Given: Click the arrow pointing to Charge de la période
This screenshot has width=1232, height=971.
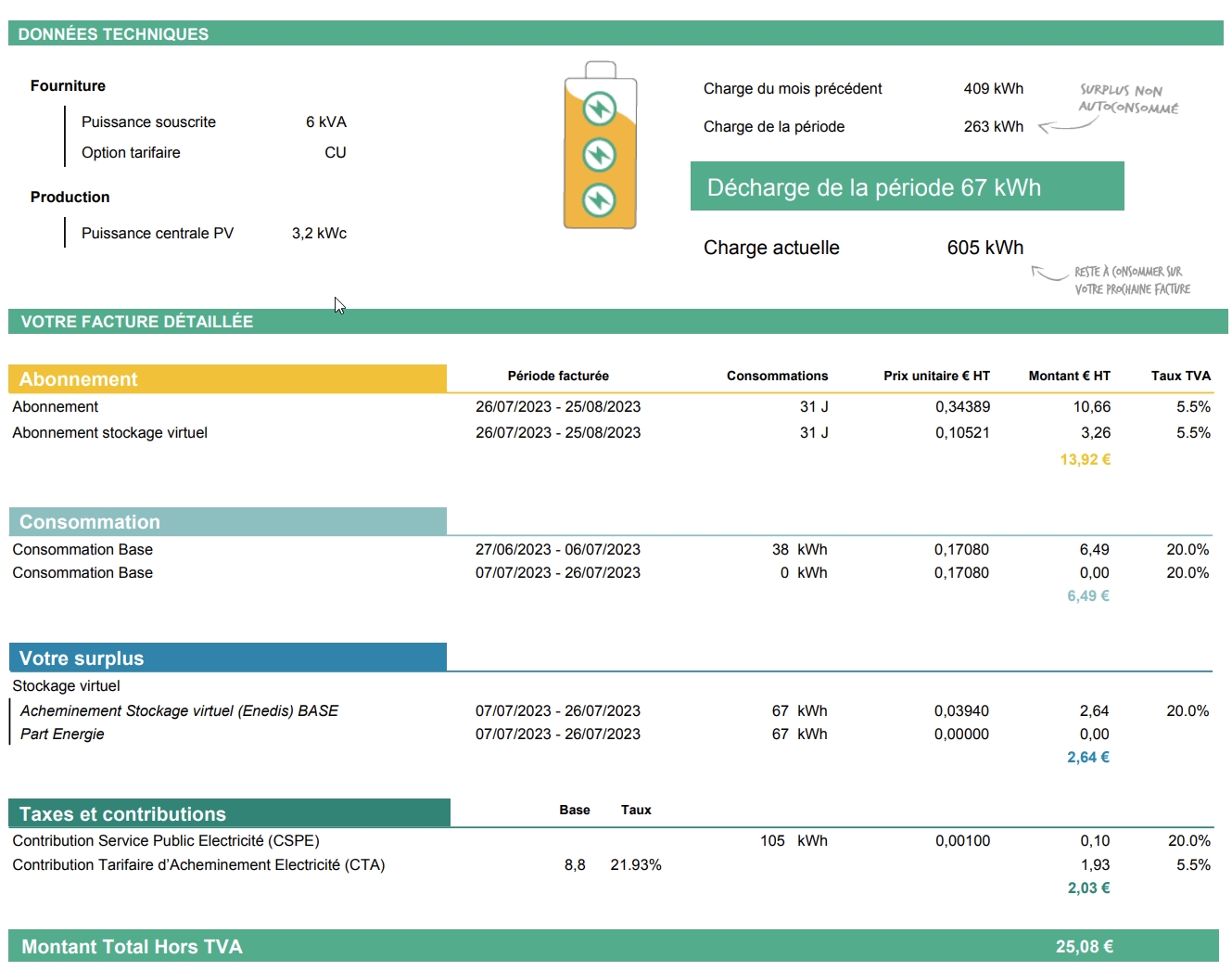Looking at the screenshot, I should 1066,125.
